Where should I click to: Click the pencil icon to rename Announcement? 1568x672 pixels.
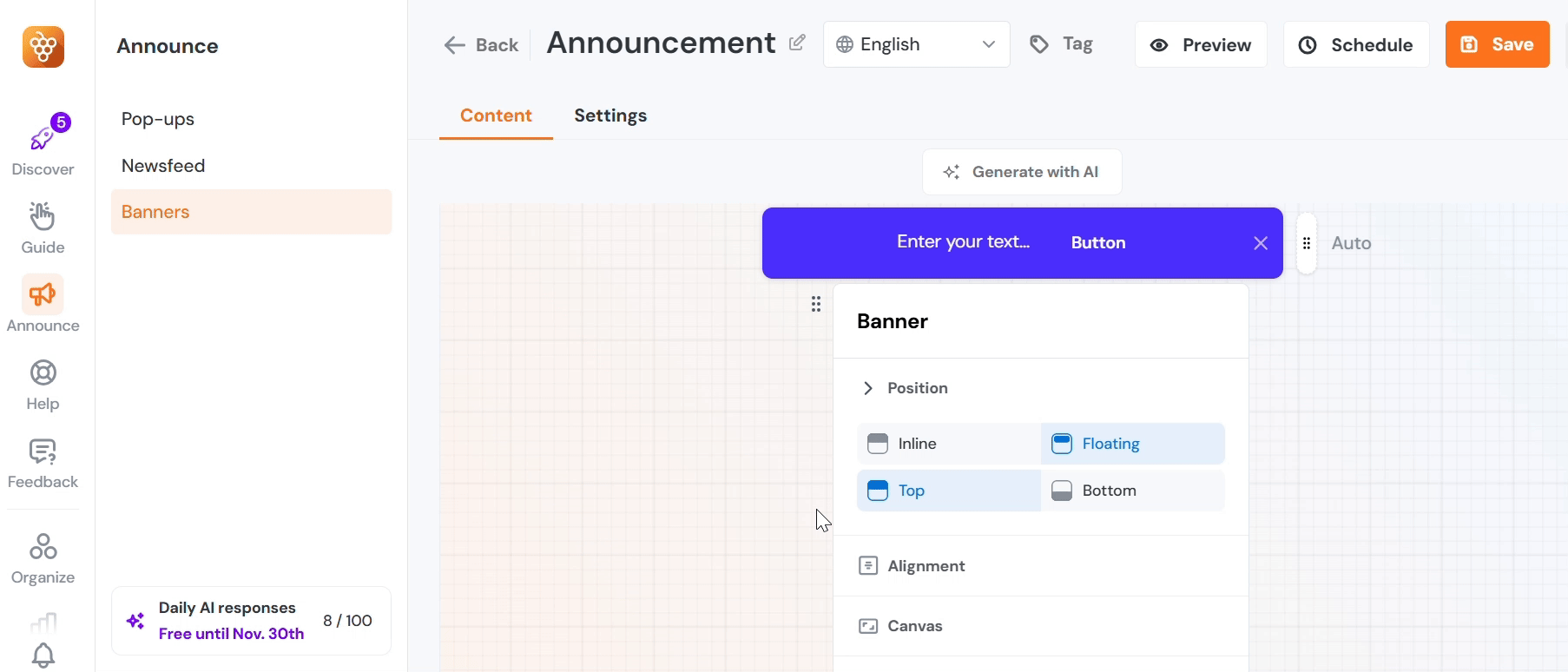click(x=797, y=43)
